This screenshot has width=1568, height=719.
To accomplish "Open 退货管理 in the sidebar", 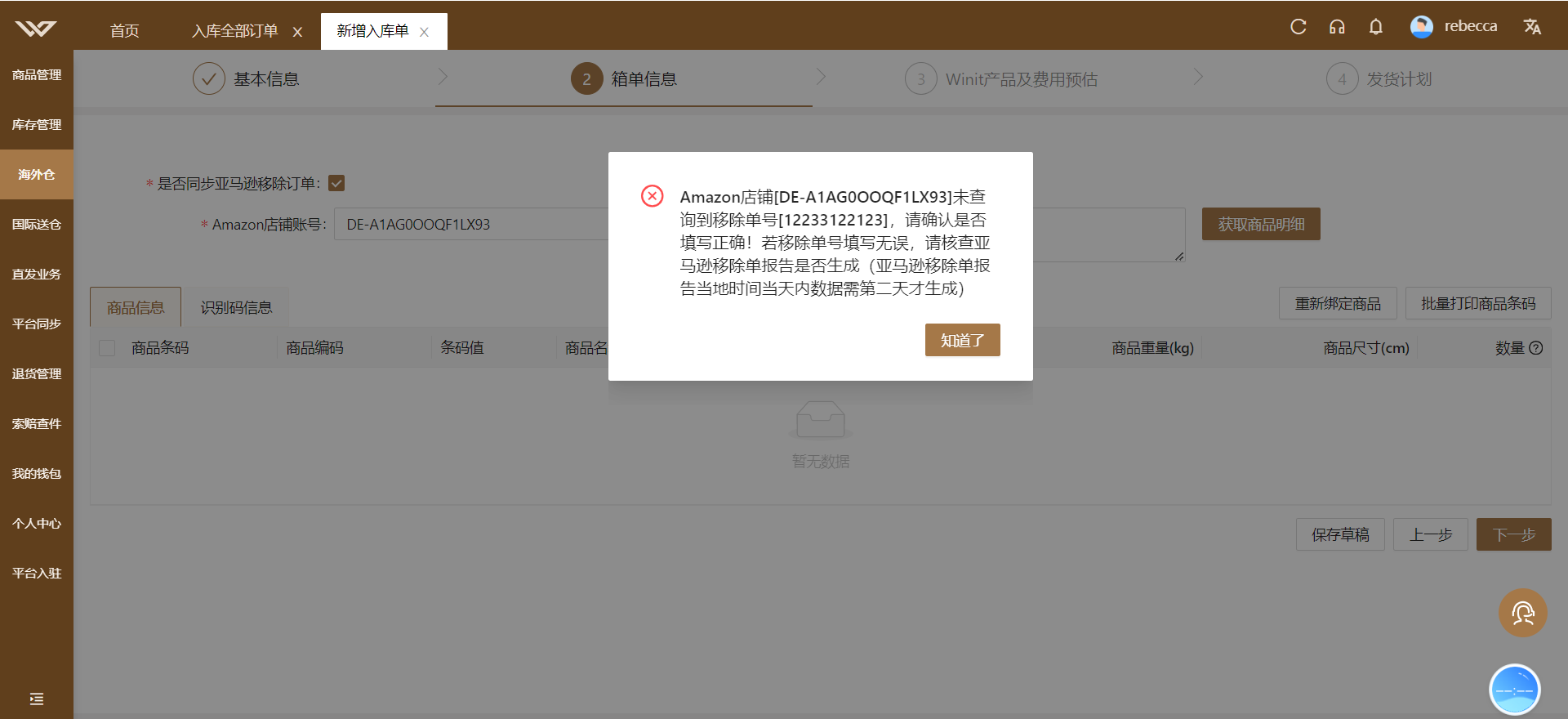I will pos(37,373).
